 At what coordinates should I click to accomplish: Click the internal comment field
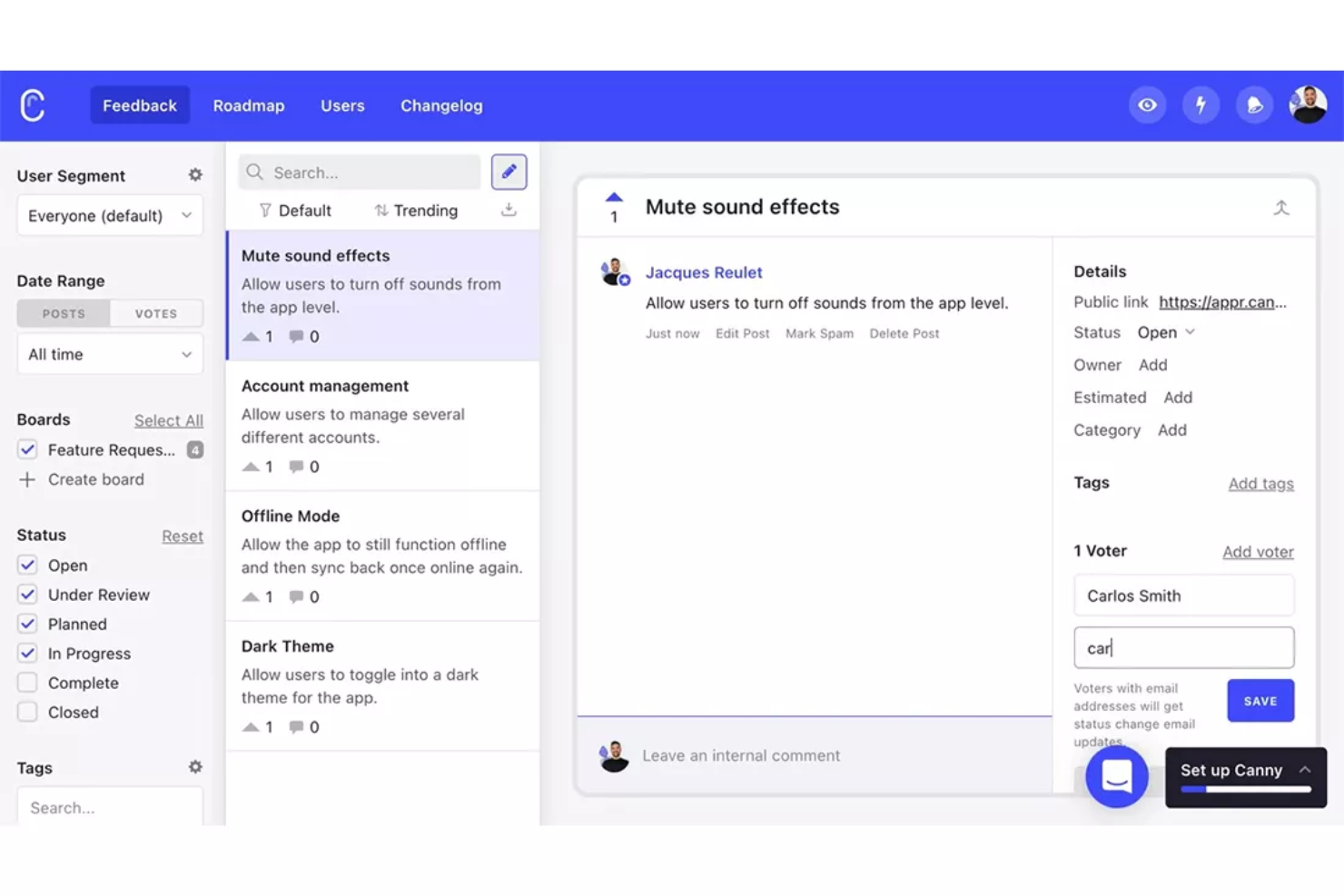[817, 754]
